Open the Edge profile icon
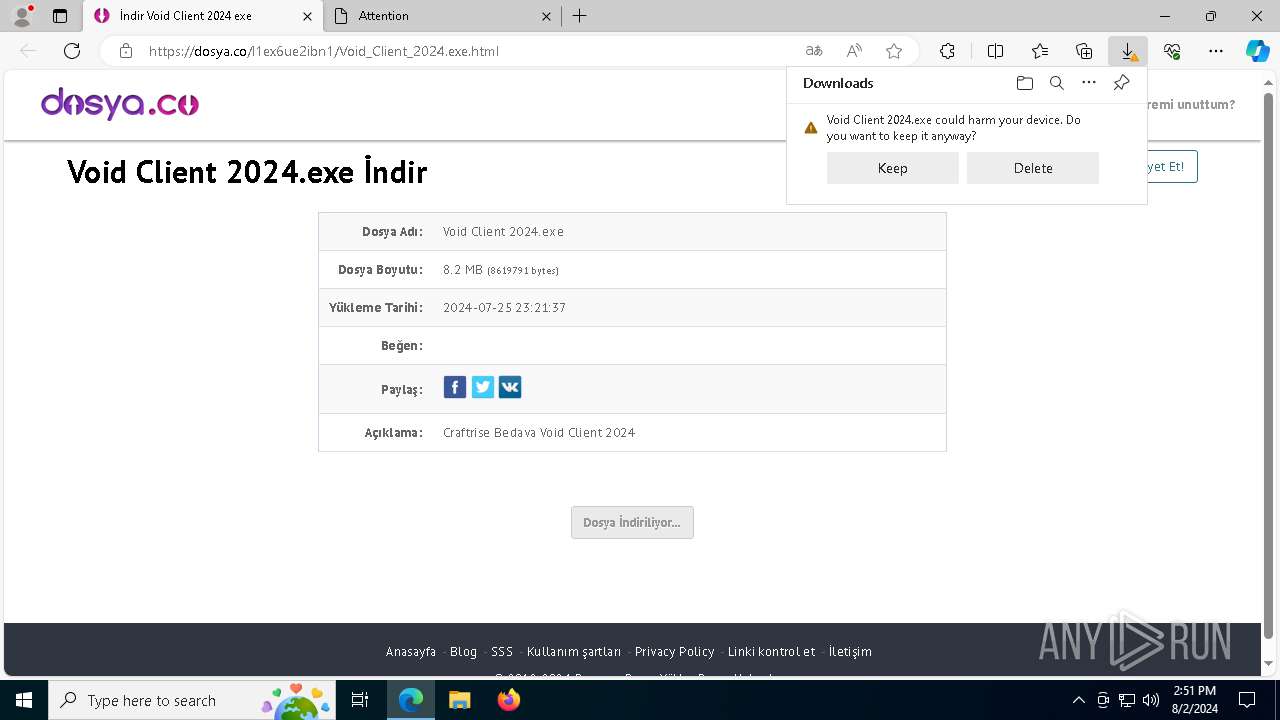This screenshot has width=1280, height=720. [x=21, y=16]
